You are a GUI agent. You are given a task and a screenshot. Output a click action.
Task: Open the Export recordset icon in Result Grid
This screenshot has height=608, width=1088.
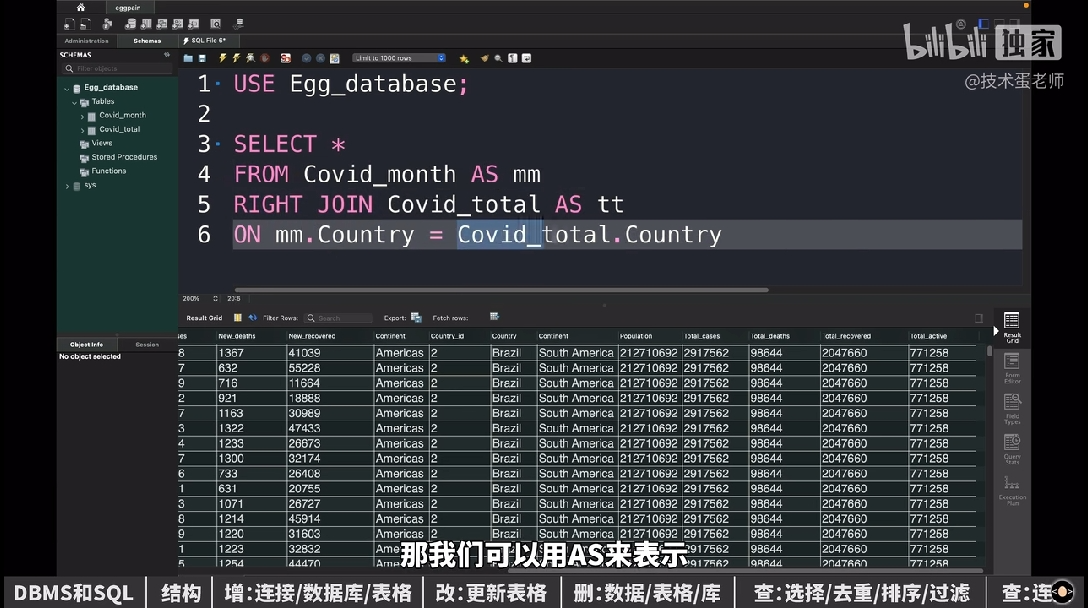(414, 316)
